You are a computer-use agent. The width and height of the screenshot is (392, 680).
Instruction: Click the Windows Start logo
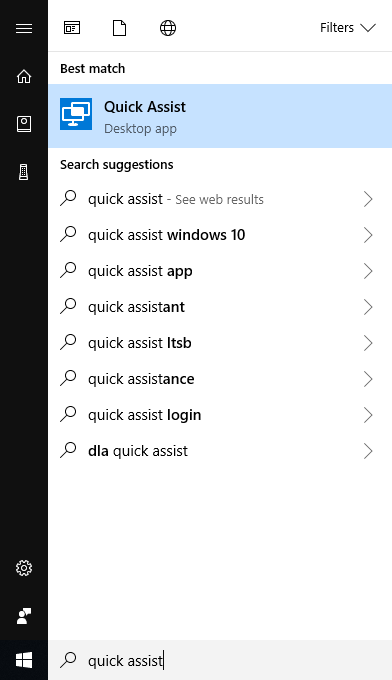(x=24, y=660)
